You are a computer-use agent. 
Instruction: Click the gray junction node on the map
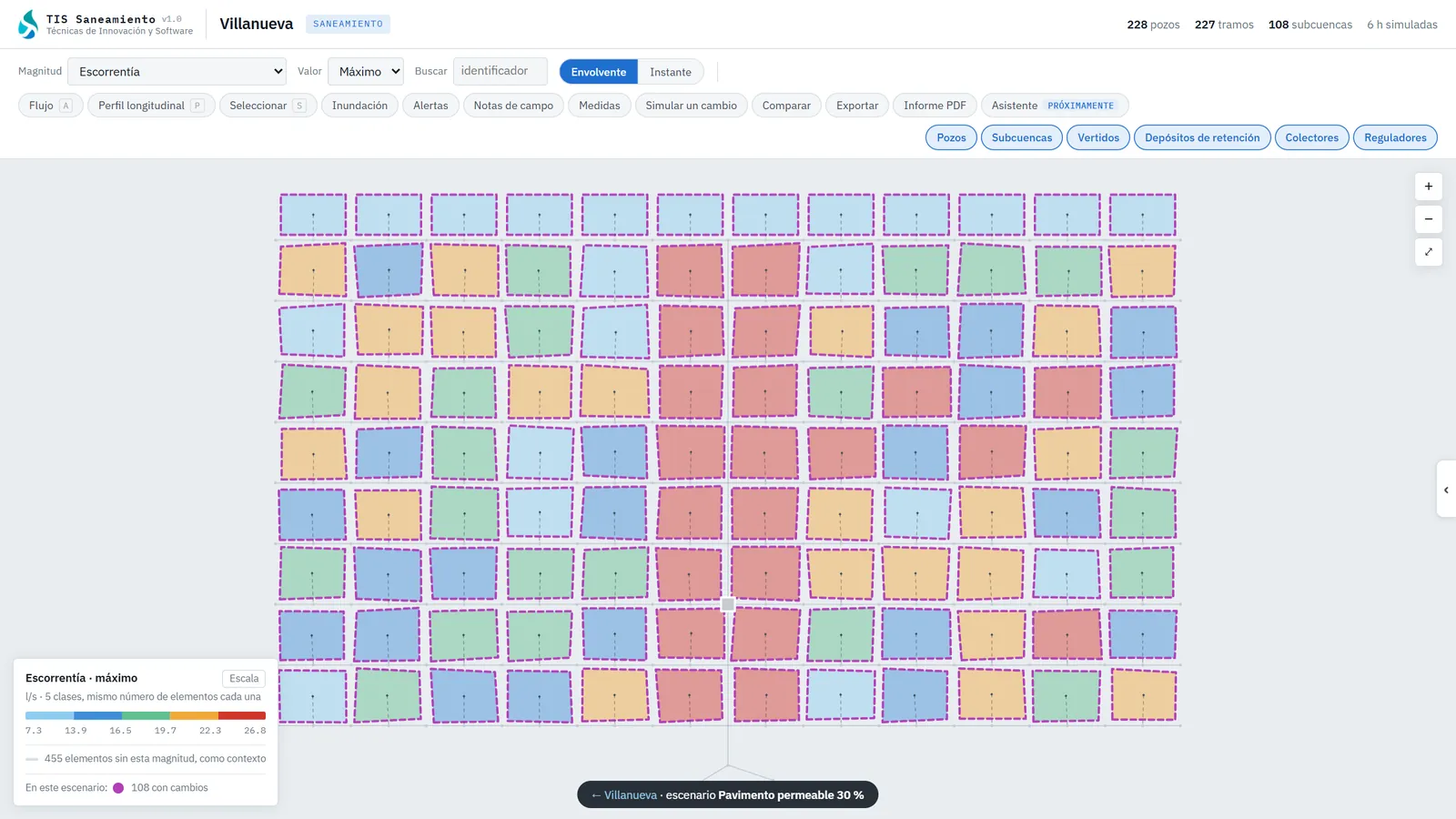(x=728, y=604)
